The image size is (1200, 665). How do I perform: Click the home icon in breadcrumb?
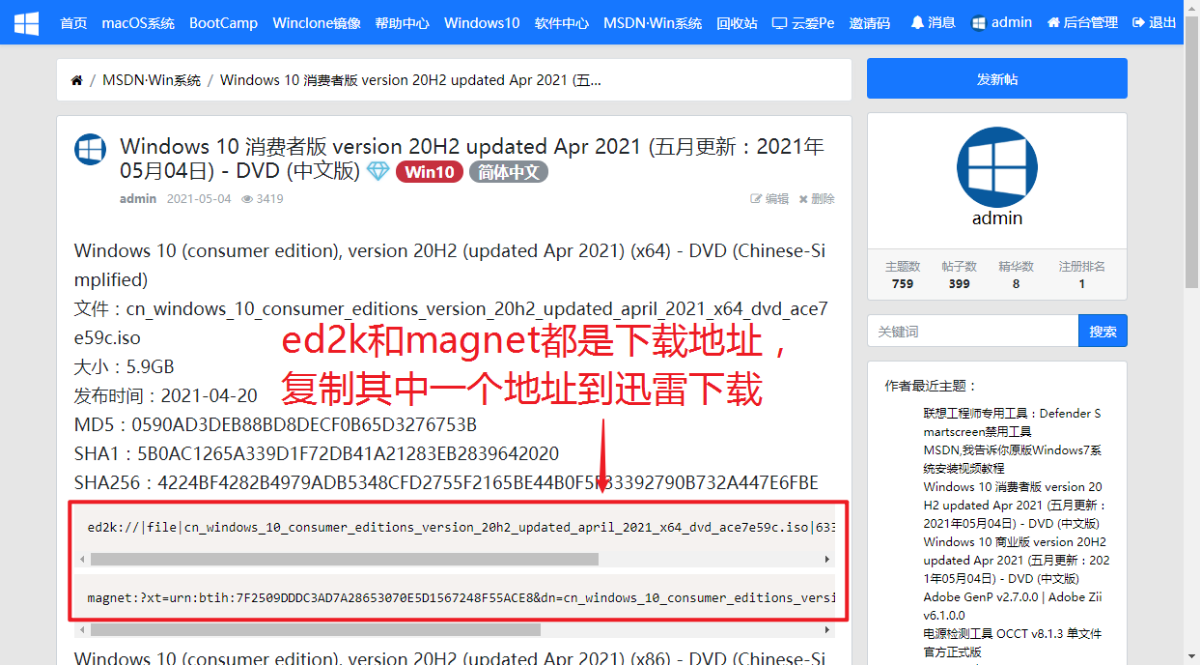(77, 80)
